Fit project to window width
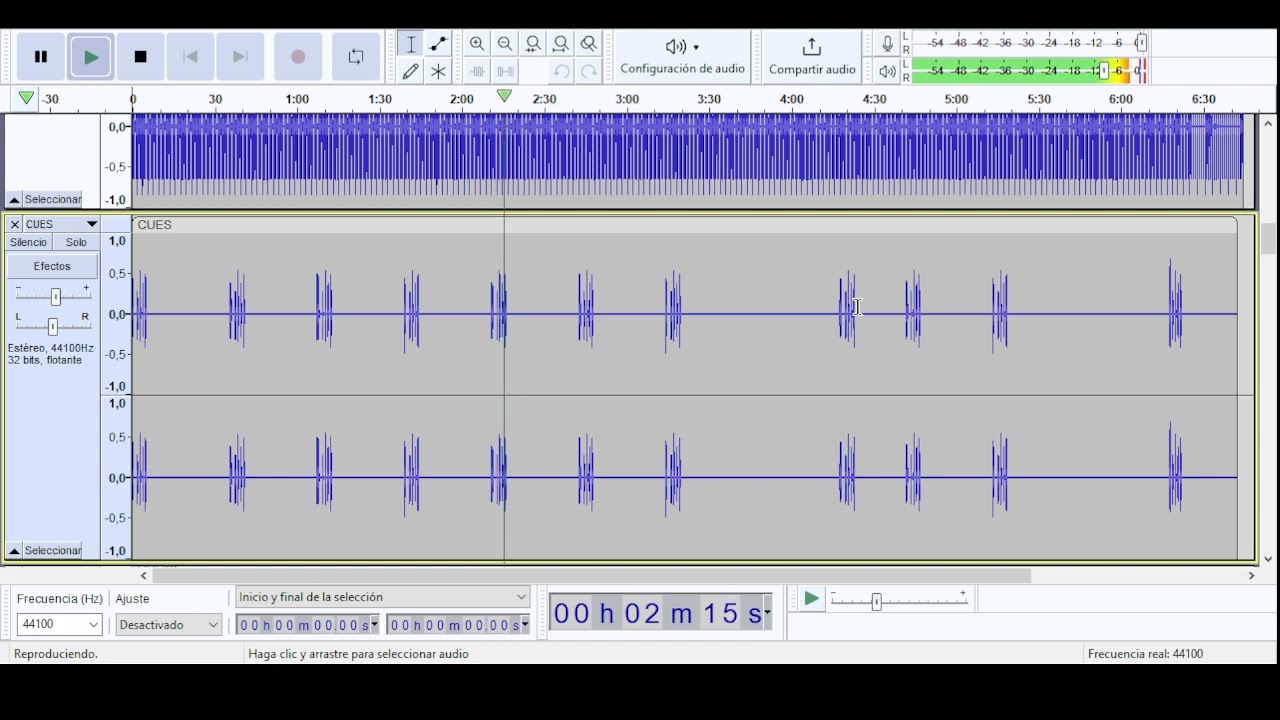 point(561,44)
